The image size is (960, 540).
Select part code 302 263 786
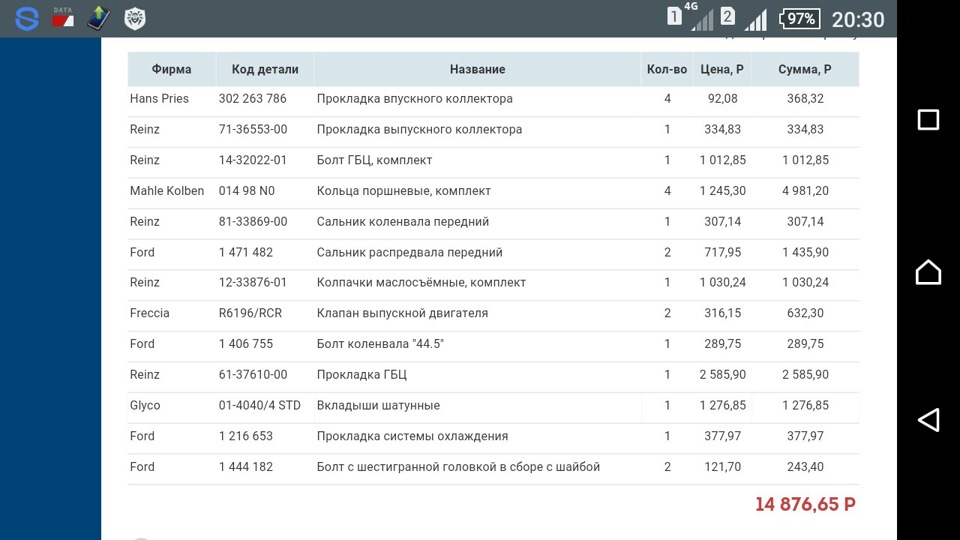click(252, 99)
